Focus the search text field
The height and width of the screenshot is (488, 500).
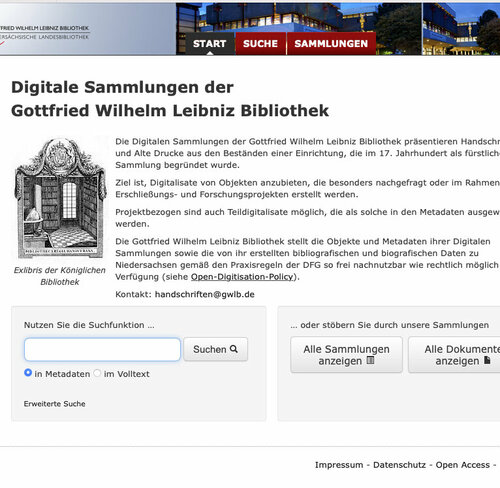point(102,349)
